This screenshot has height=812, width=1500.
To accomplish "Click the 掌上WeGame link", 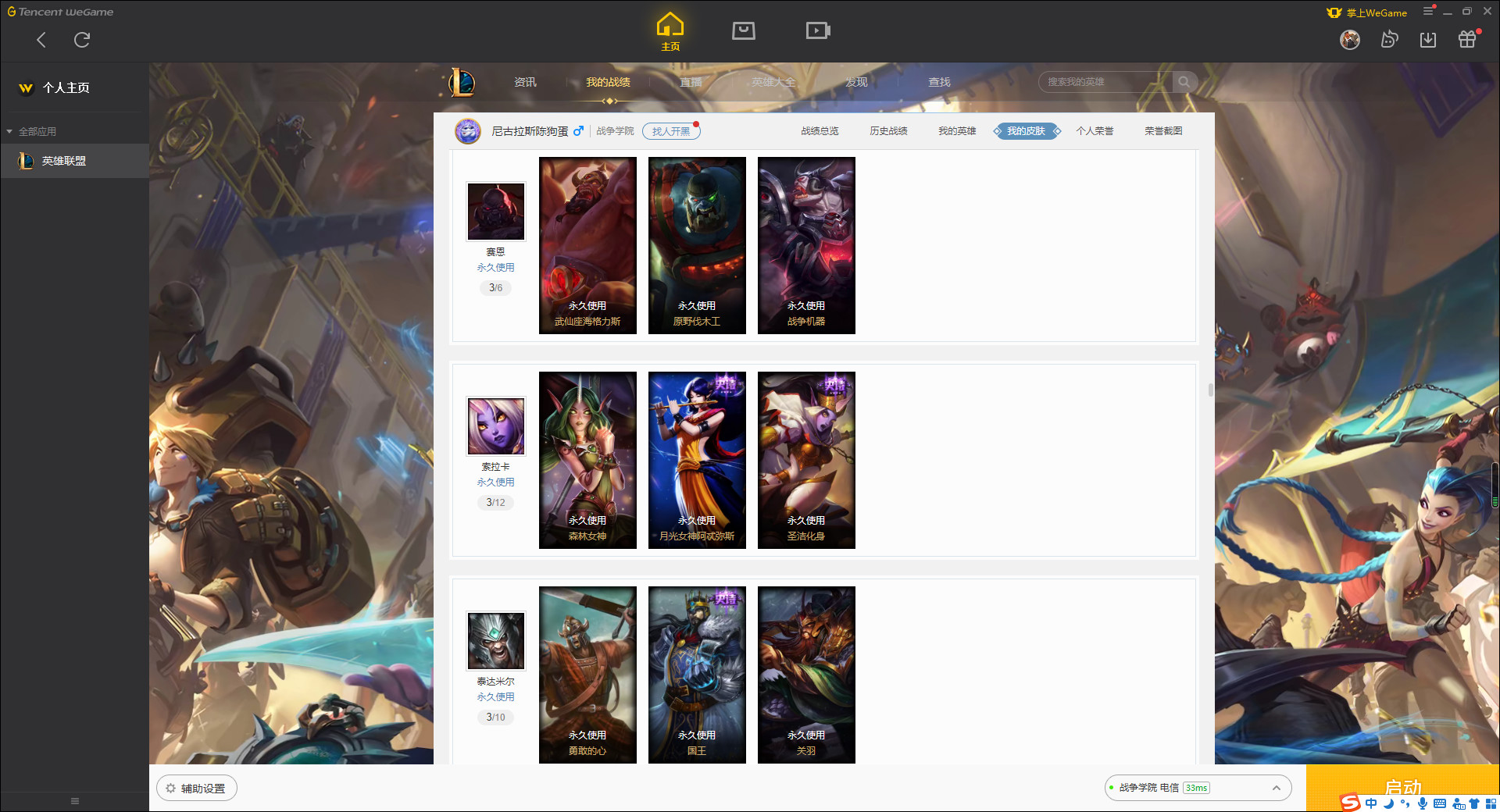I will (x=1367, y=12).
